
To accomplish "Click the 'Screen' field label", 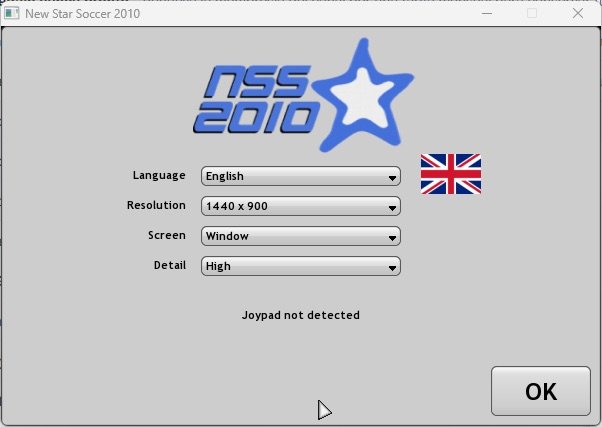I will (x=166, y=235).
